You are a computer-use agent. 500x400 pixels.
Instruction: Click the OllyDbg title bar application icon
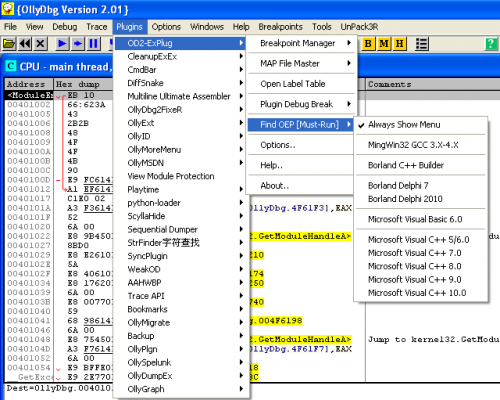pyautogui.click(x=7, y=9)
